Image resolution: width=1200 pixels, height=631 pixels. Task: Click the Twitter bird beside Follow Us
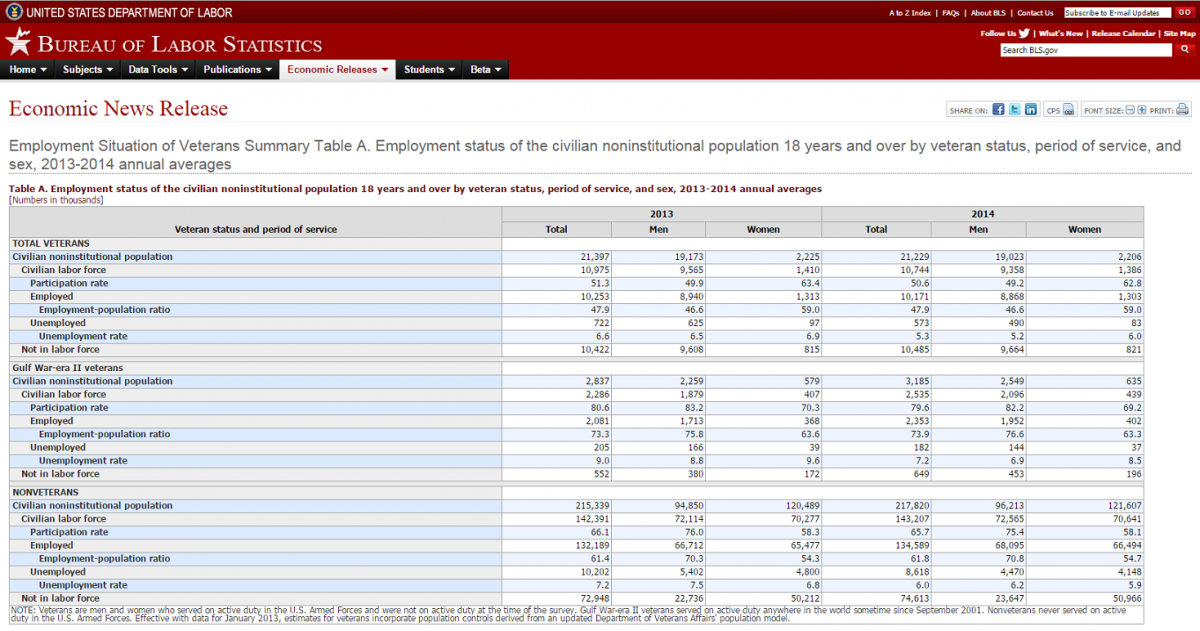coord(1024,33)
